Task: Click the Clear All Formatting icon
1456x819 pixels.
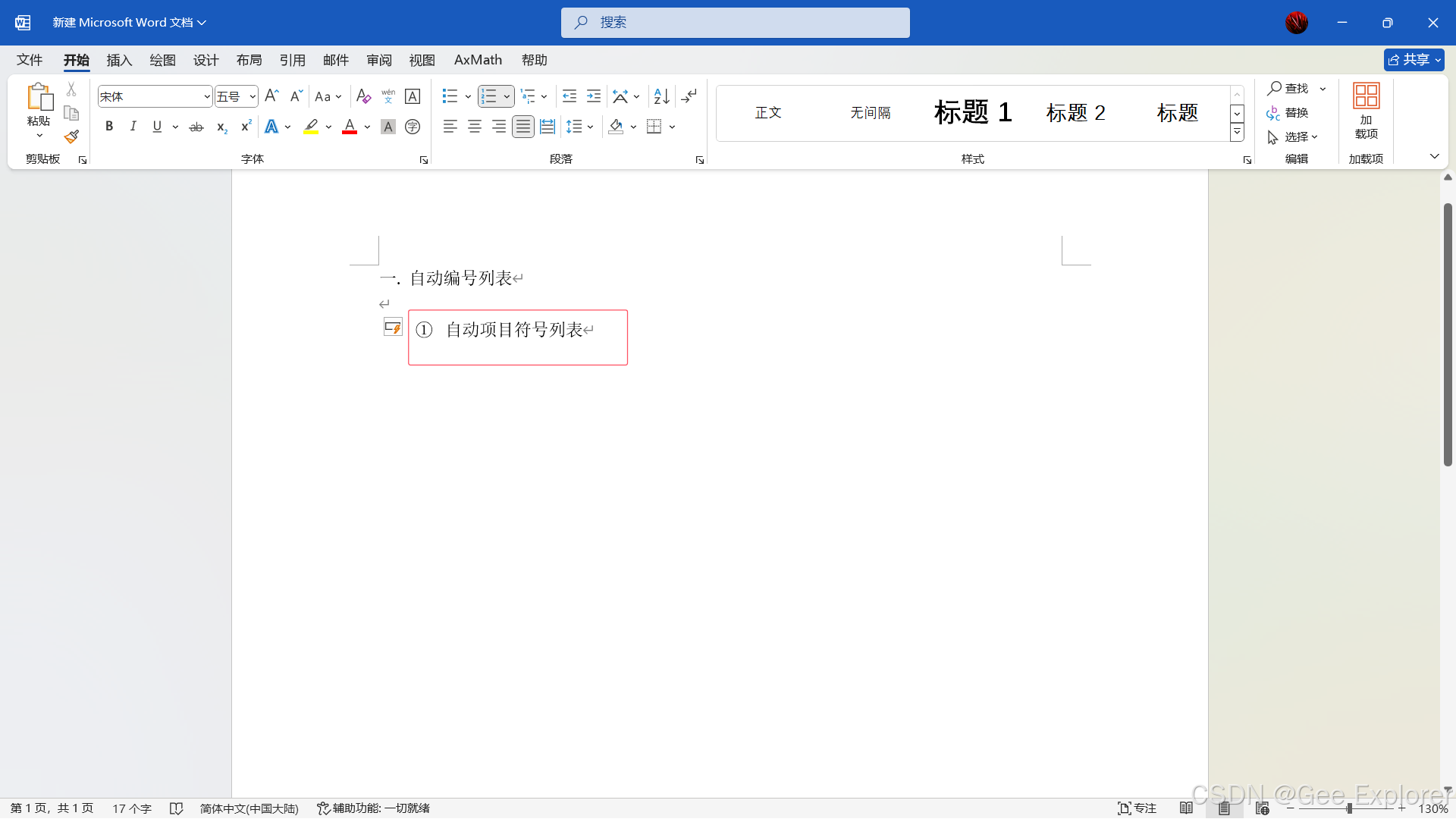Action: 363,96
